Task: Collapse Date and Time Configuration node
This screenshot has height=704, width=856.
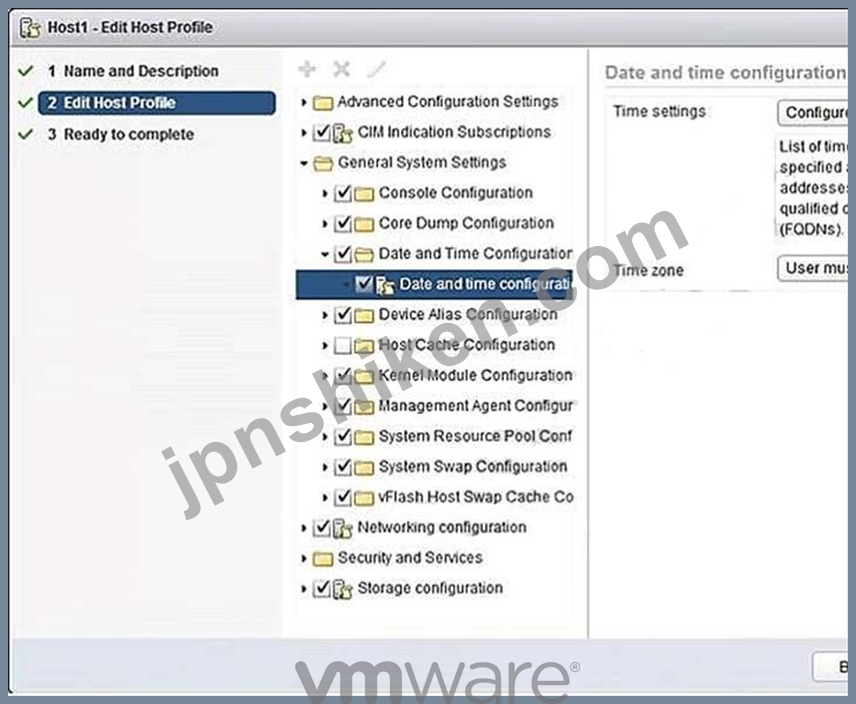Action: coord(325,254)
